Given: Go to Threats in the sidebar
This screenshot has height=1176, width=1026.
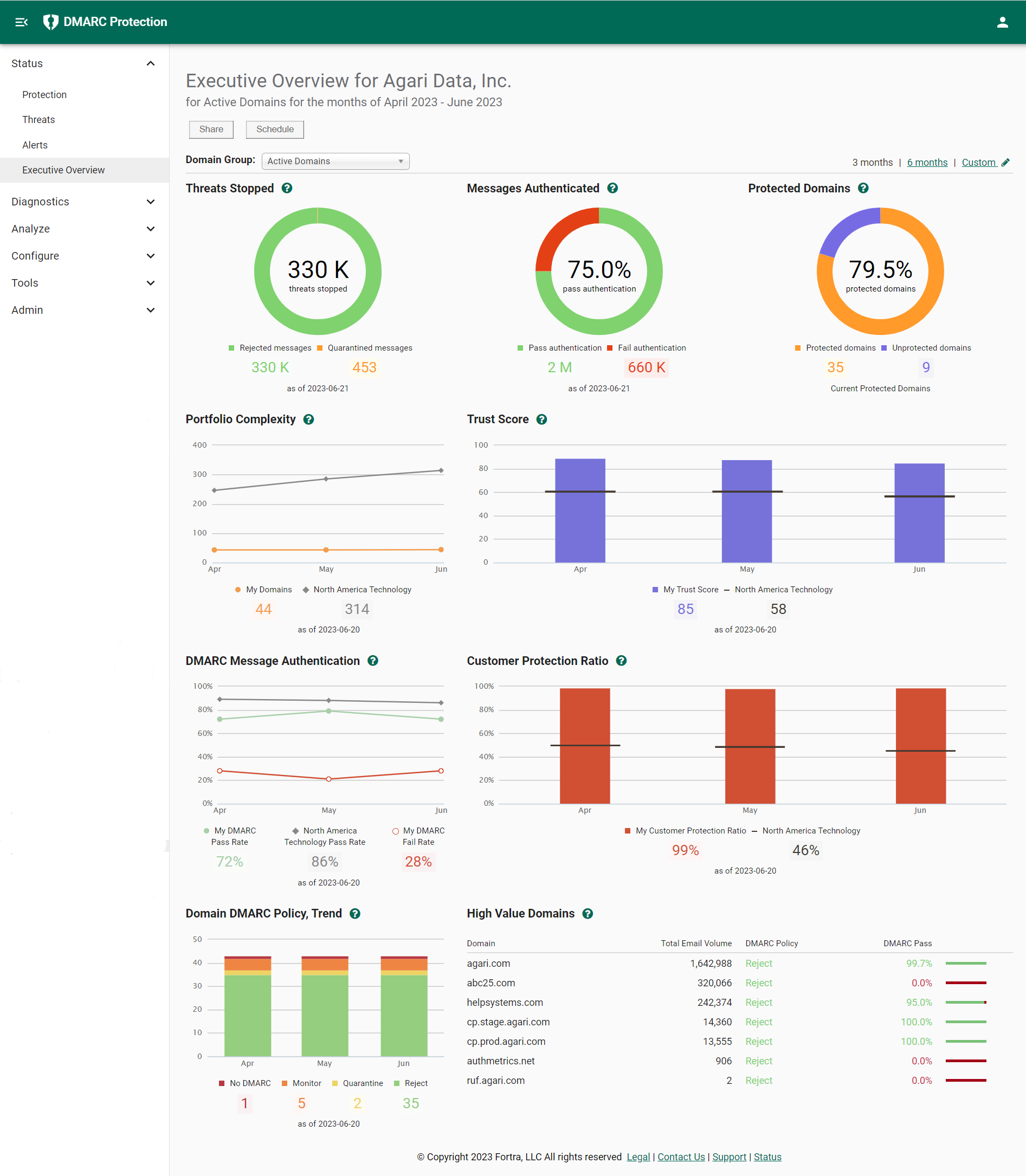Looking at the screenshot, I should click(x=38, y=120).
